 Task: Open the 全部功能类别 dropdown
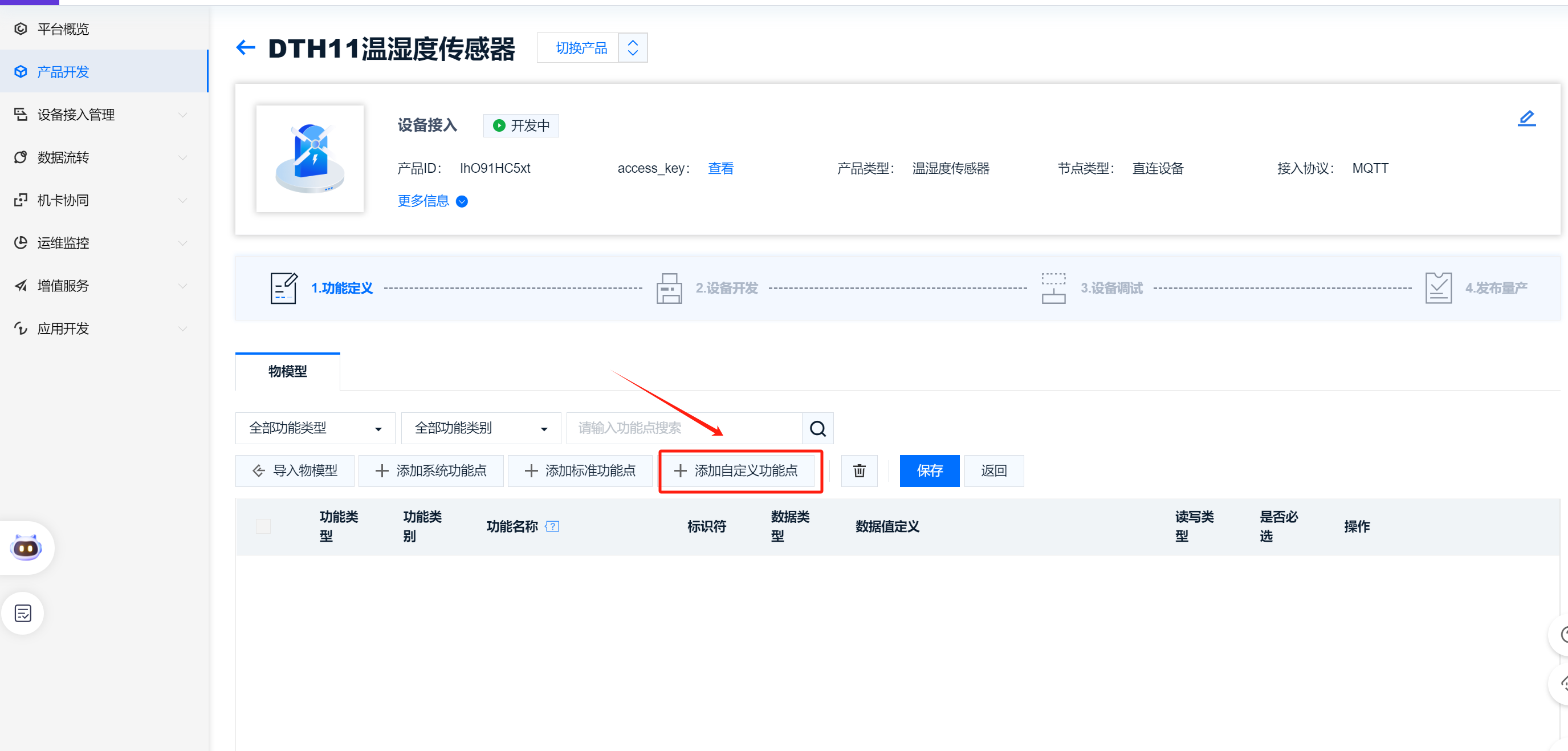point(480,428)
